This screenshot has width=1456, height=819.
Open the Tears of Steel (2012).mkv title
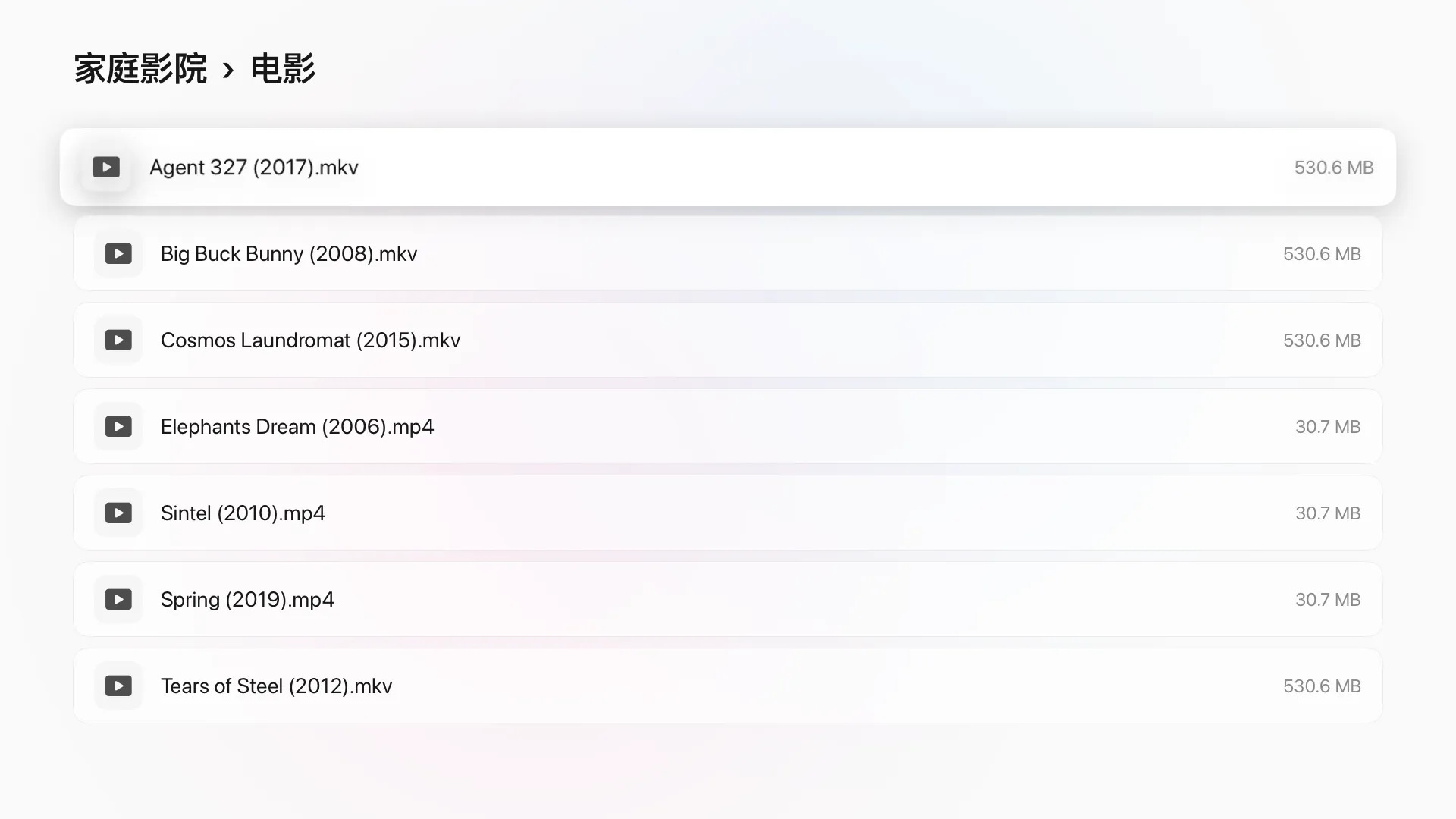[x=277, y=686]
